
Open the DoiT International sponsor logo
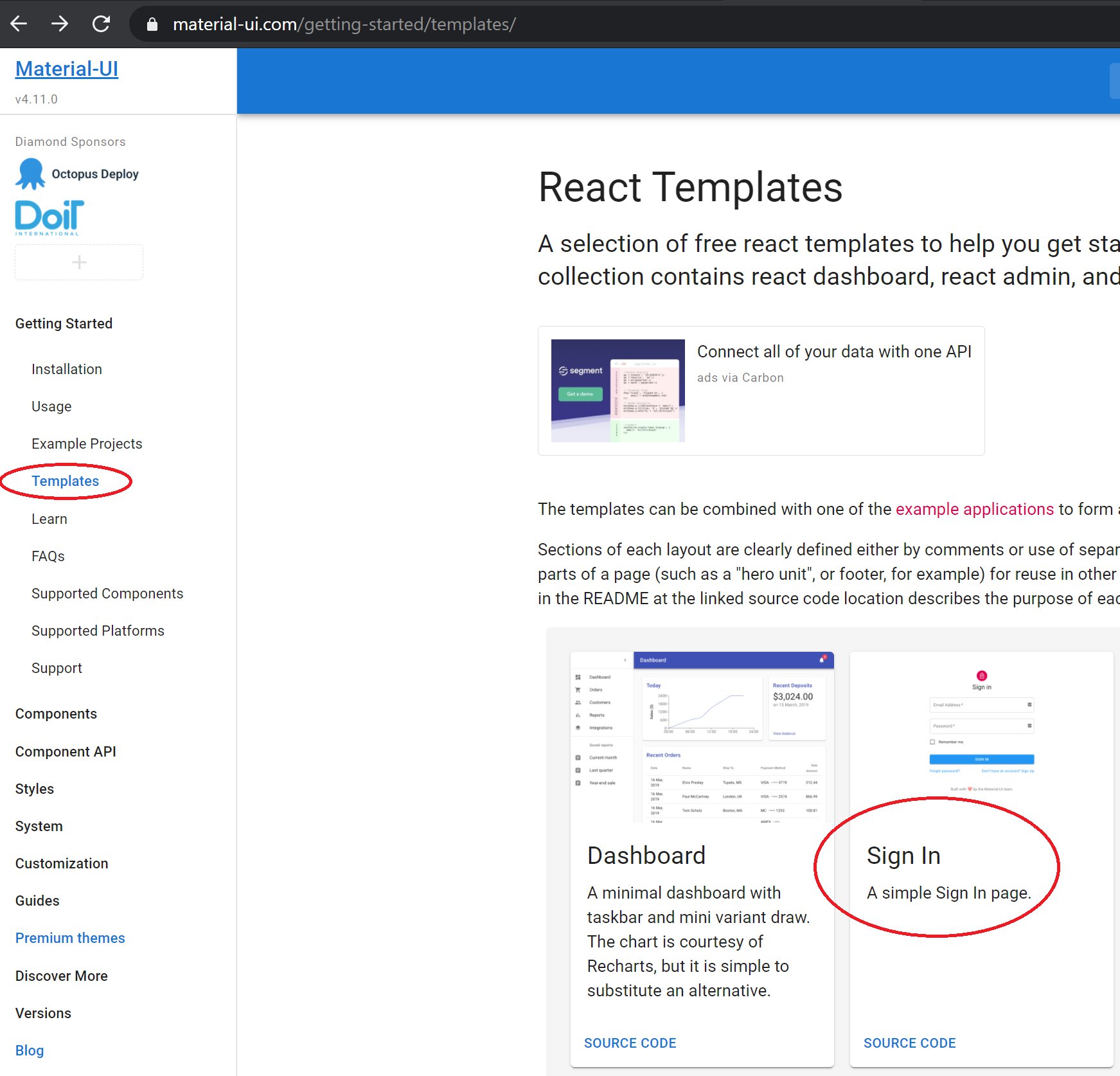[x=49, y=217]
